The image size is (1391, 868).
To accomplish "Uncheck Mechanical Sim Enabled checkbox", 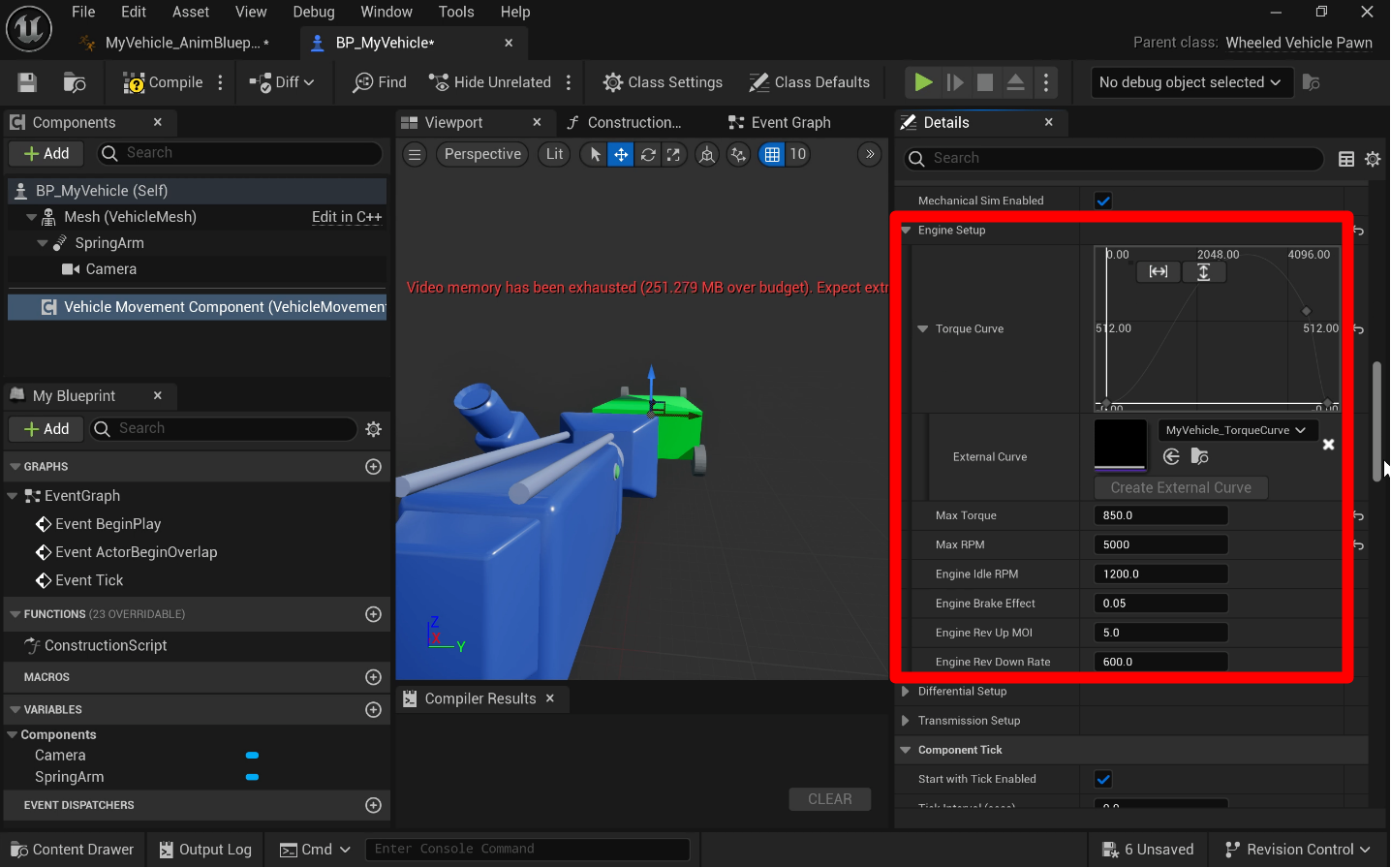I will (x=1103, y=201).
